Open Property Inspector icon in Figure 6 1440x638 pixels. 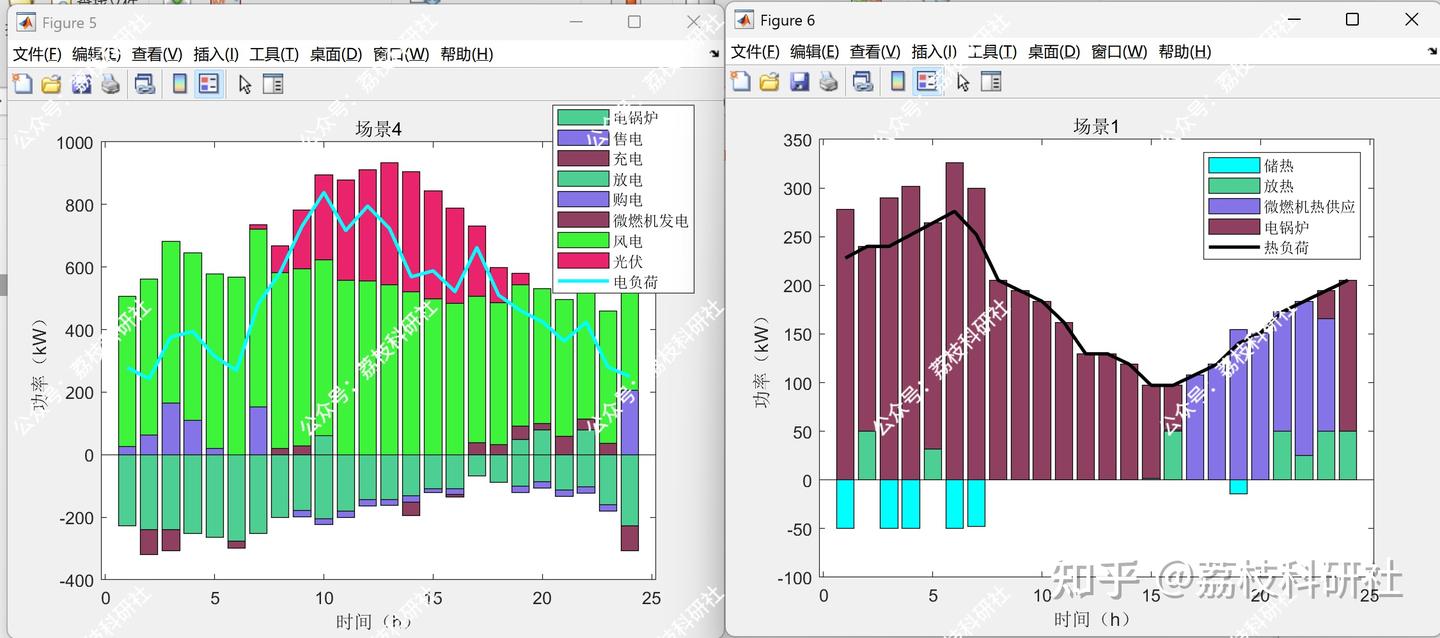coord(991,82)
